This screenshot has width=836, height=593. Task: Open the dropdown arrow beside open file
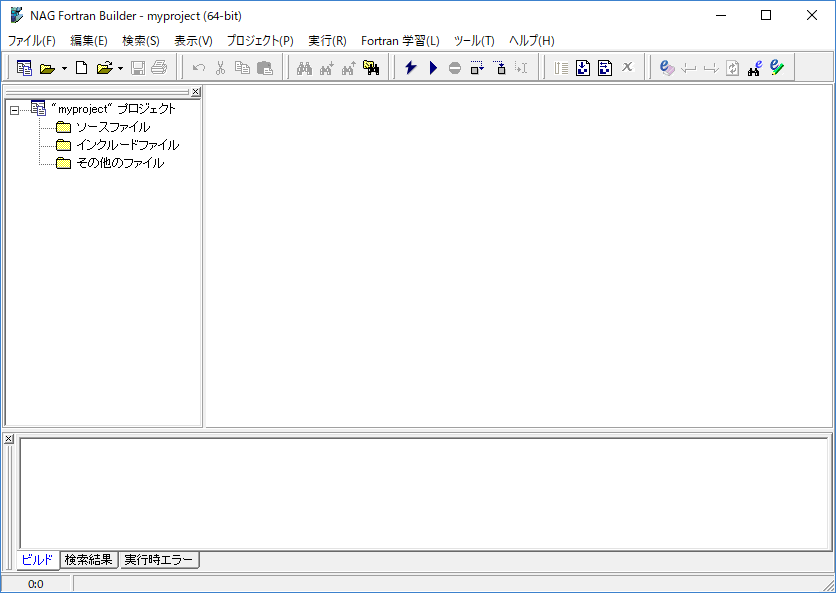click(120, 68)
